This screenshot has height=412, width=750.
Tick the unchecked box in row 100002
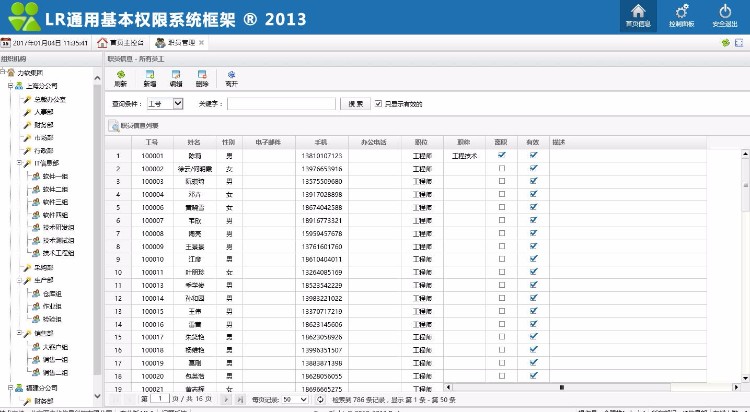click(501, 168)
